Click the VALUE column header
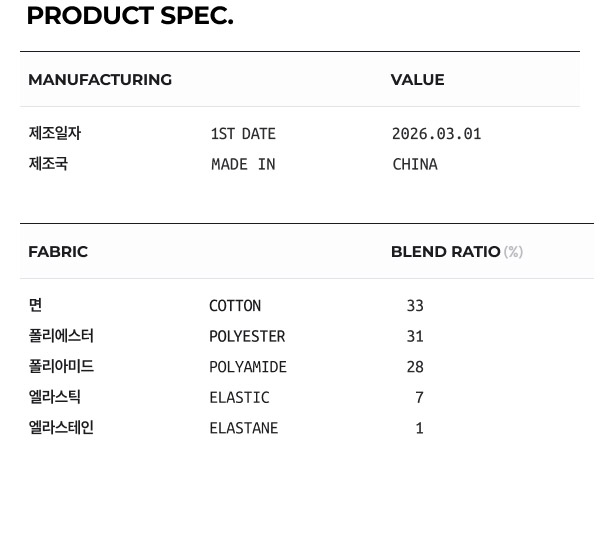 click(417, 80)
